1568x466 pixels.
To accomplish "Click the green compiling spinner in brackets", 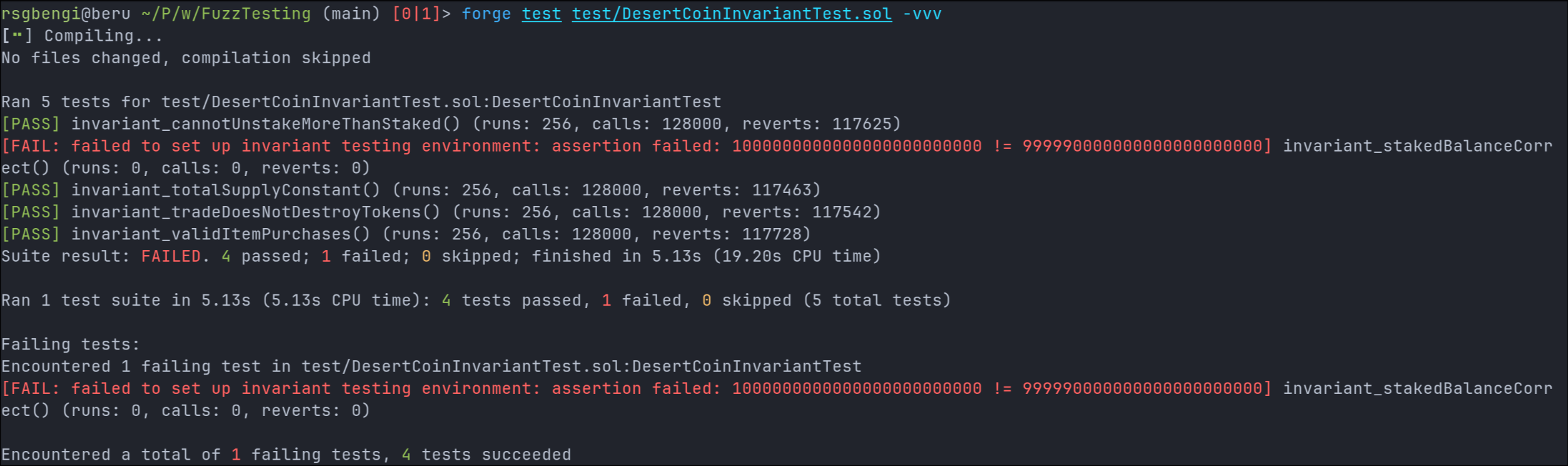I will [x=17, y=36].
